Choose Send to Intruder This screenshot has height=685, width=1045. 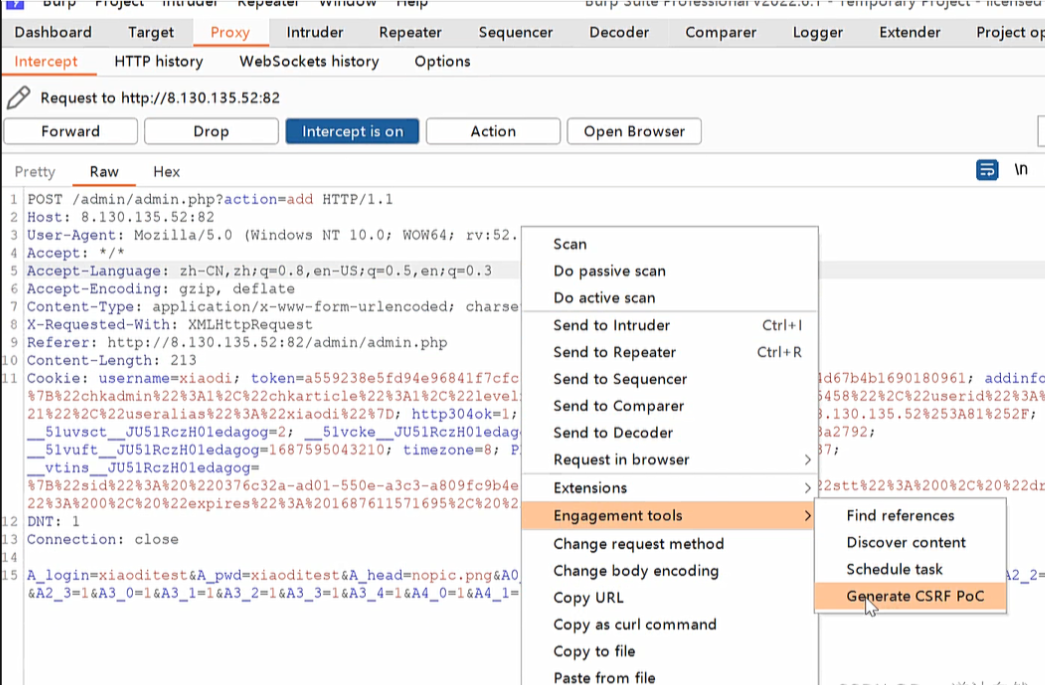tap(670, 325)
